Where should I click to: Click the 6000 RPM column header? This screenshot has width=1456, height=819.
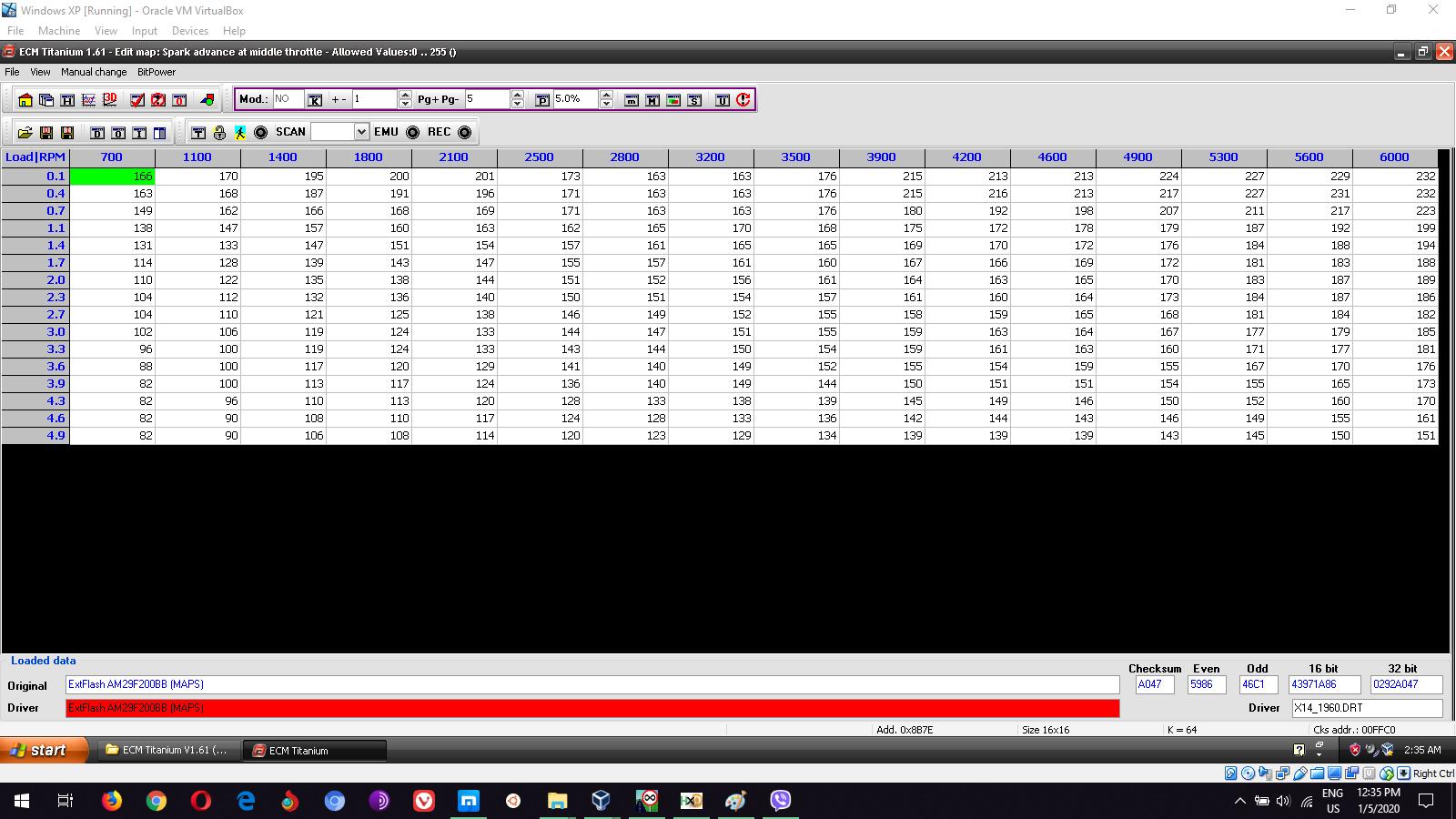coord(1394,157)
